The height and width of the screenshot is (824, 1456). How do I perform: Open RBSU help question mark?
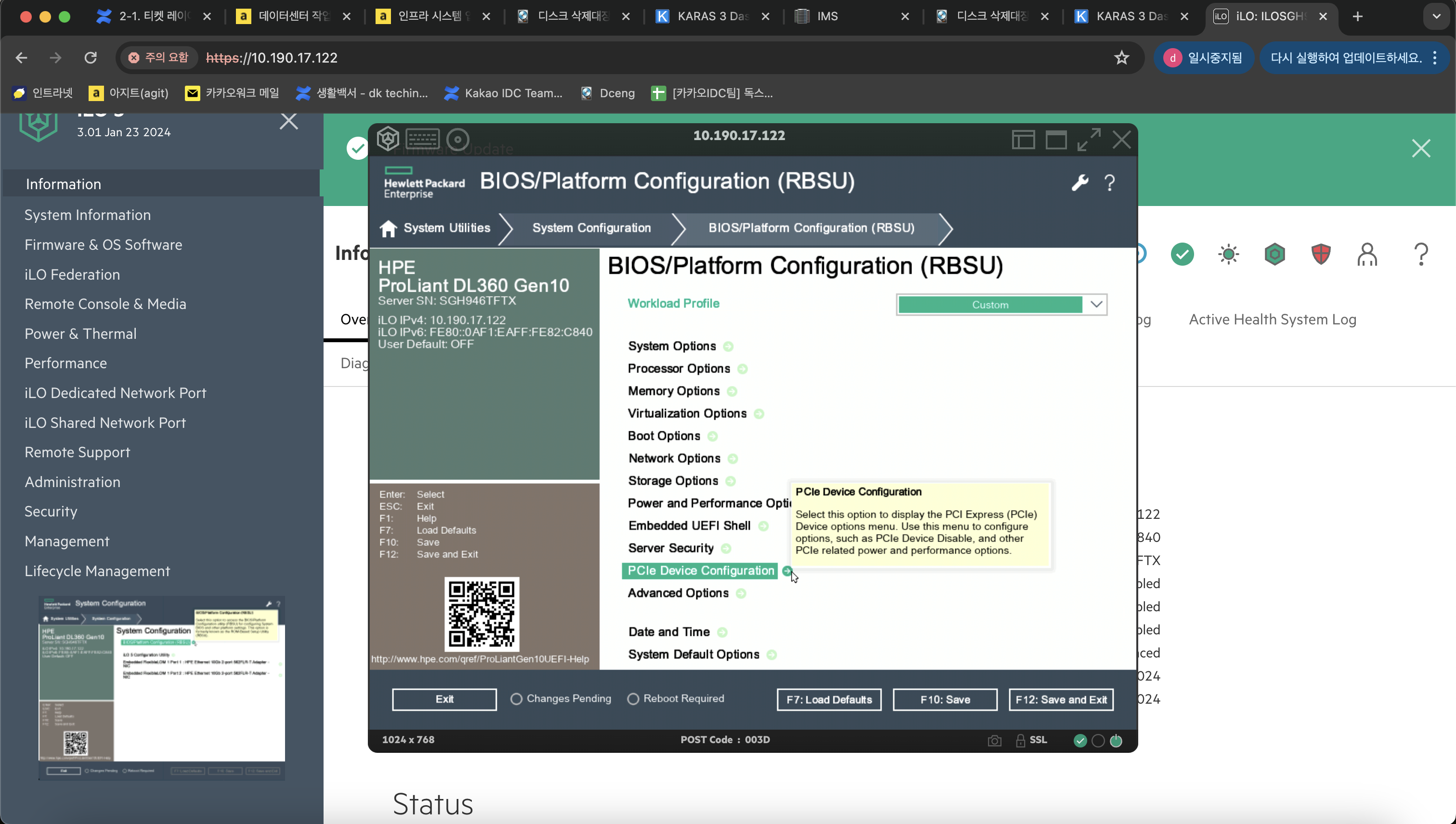point(1109,183)
